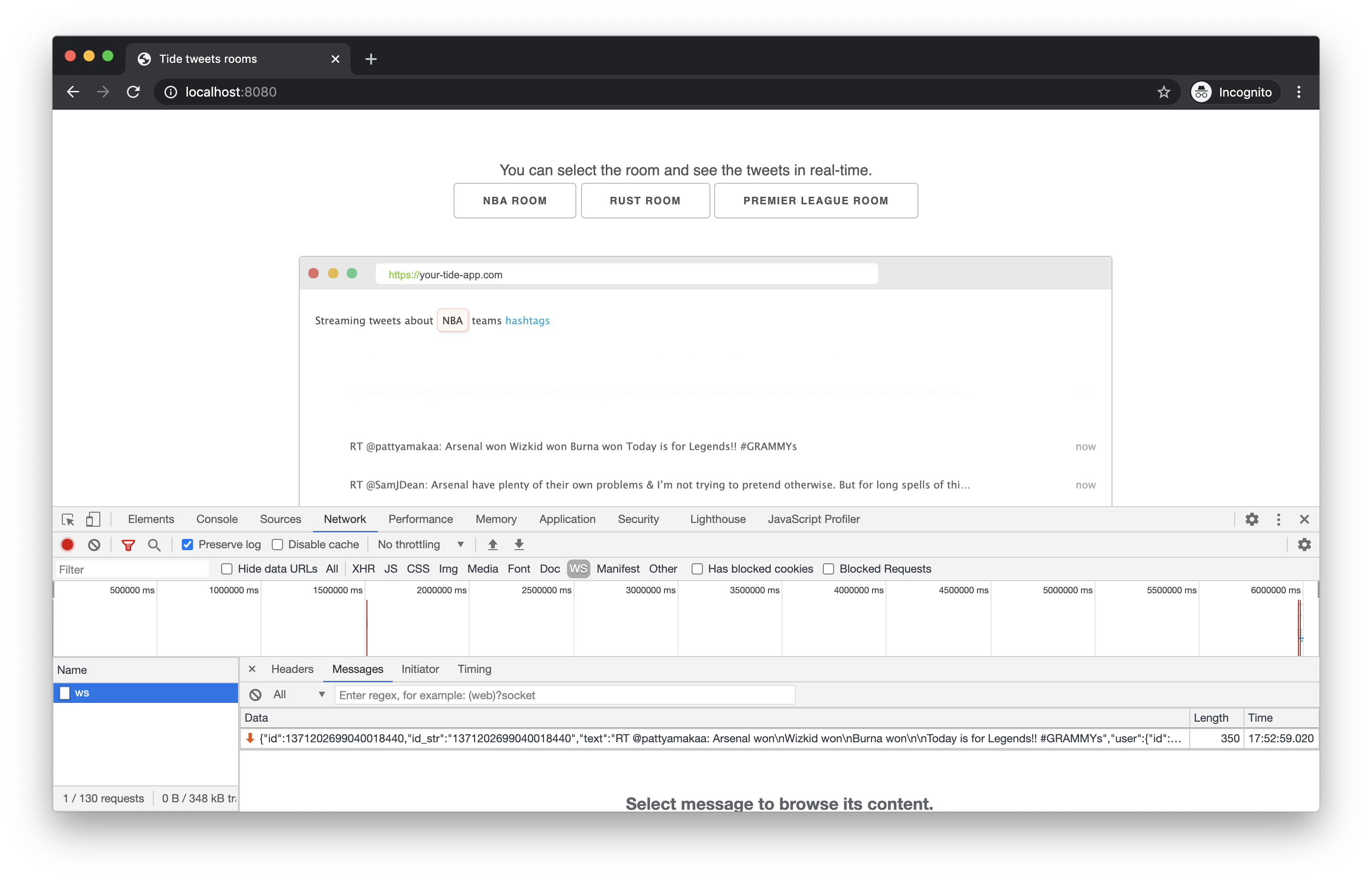The width and height of the screenshot is (1372, 881).
Task: Filter requests by XHR type
Action: [x=363, y=568]
